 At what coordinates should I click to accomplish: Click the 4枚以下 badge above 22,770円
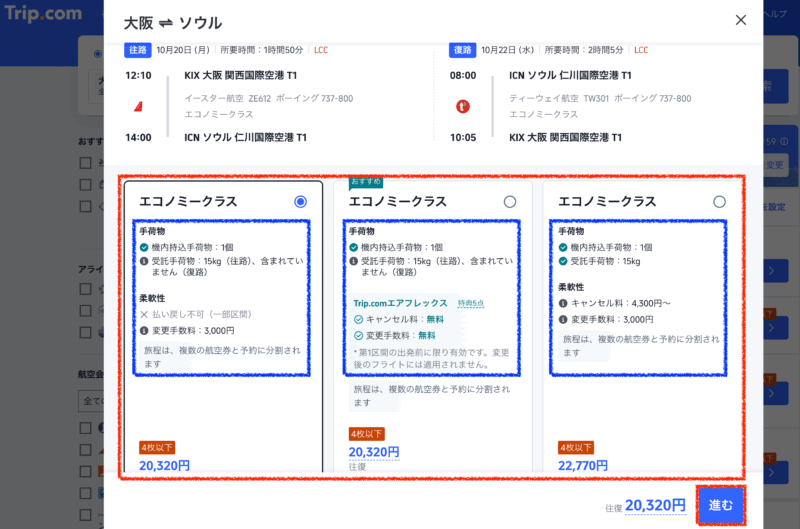click(576, 448)
